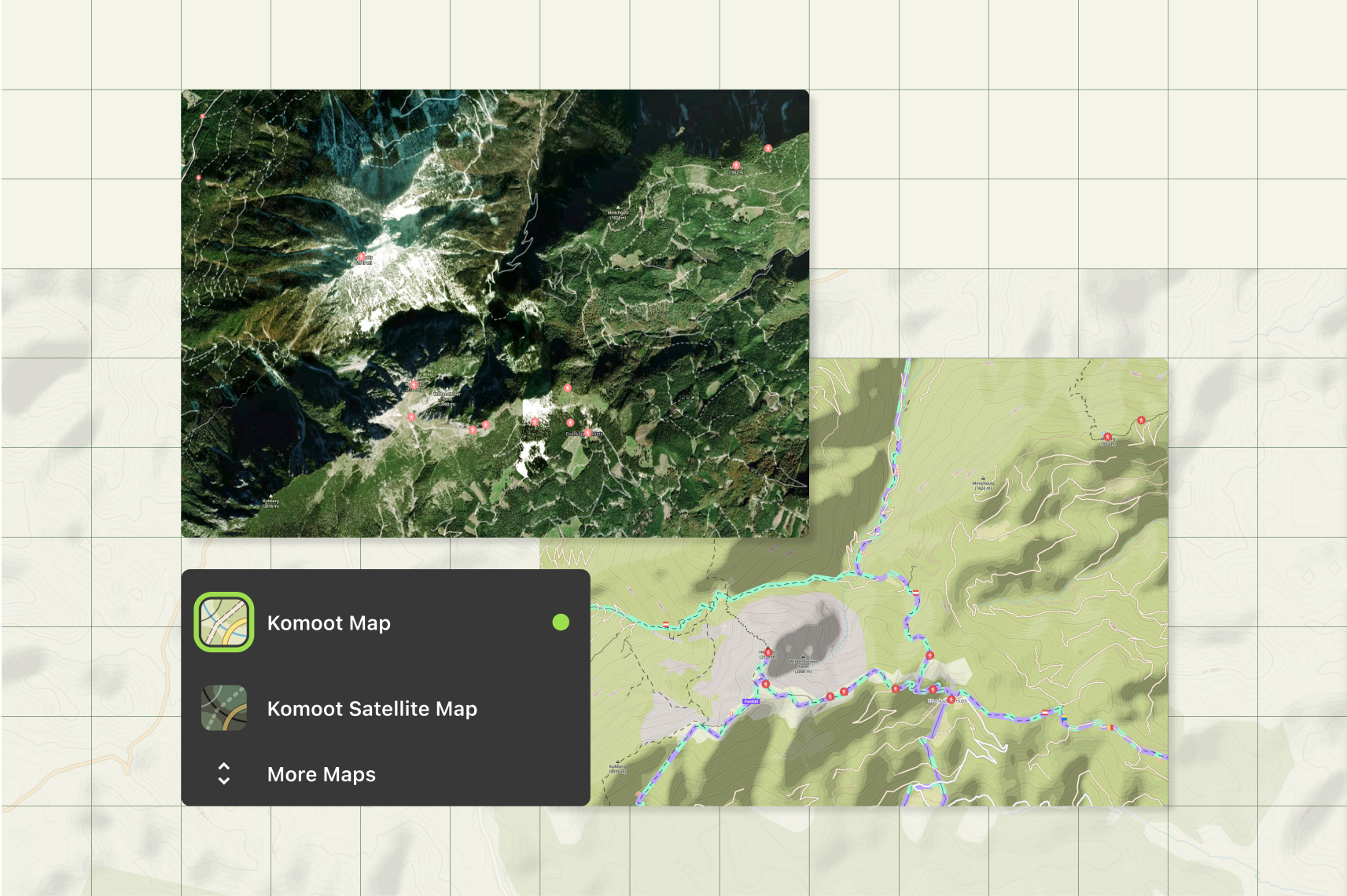Click the blue-yellow trail flag marker

click(1064, 718)
